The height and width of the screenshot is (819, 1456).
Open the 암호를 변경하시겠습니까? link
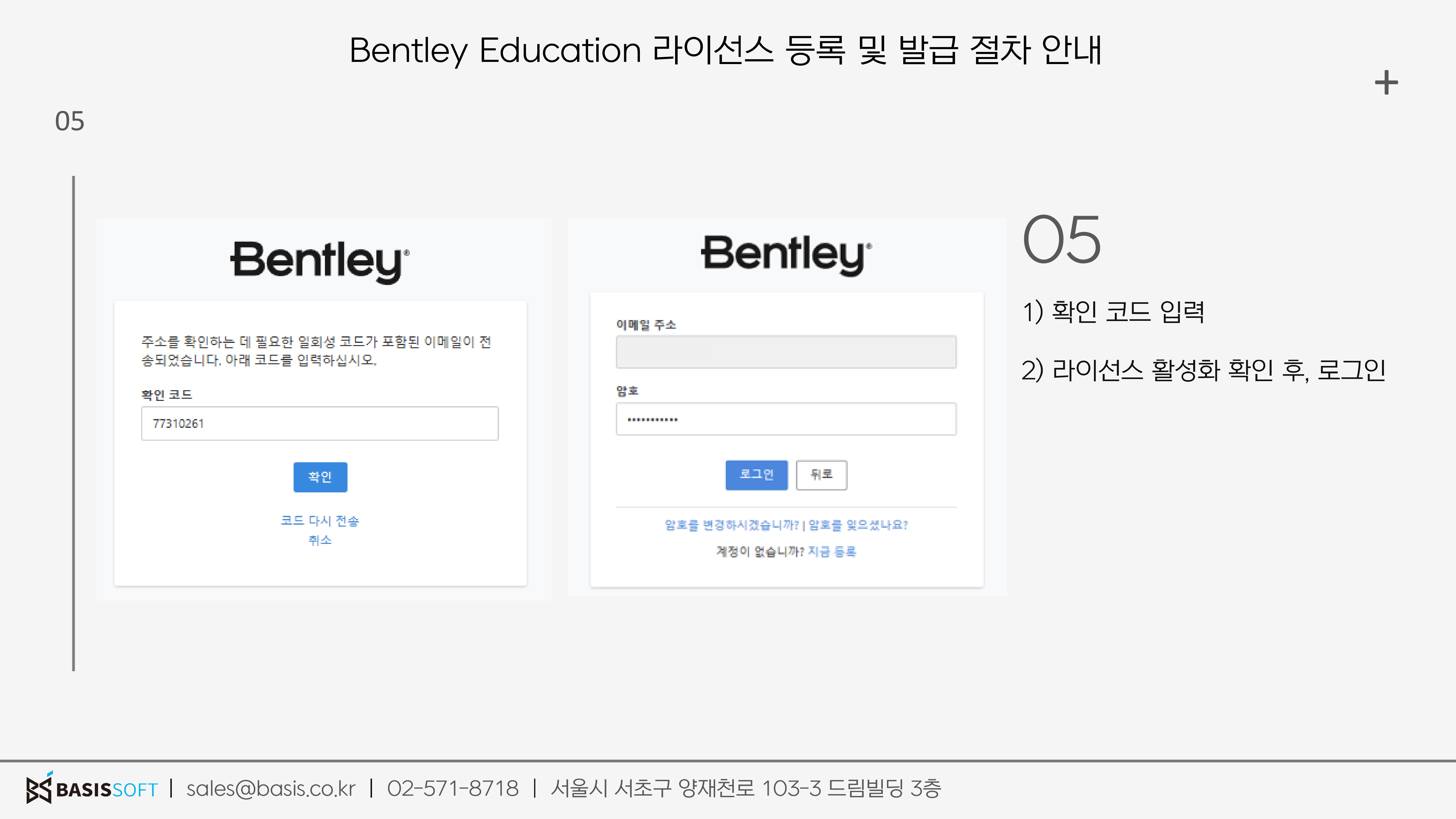click(731, 525)
